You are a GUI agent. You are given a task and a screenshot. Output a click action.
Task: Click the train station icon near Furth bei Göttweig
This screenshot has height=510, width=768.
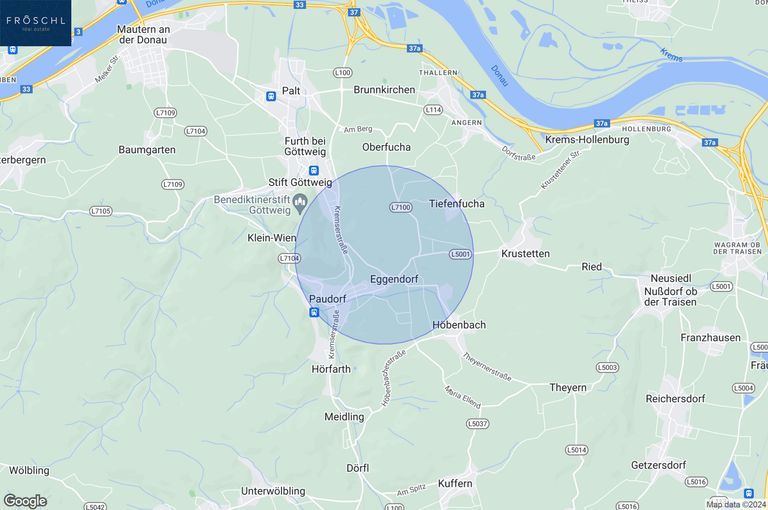coord(313,170)
